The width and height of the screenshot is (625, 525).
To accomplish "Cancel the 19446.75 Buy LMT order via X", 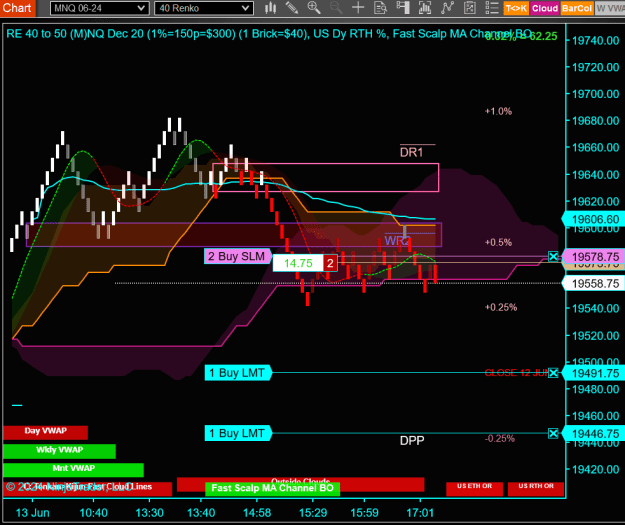I will 553,433.
